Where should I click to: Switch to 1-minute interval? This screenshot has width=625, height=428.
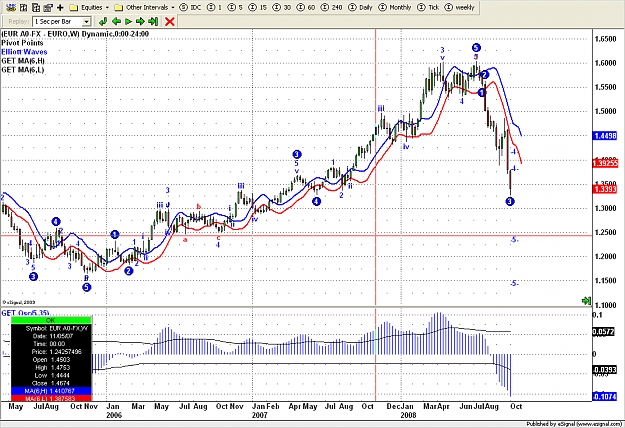coord(215,7)
